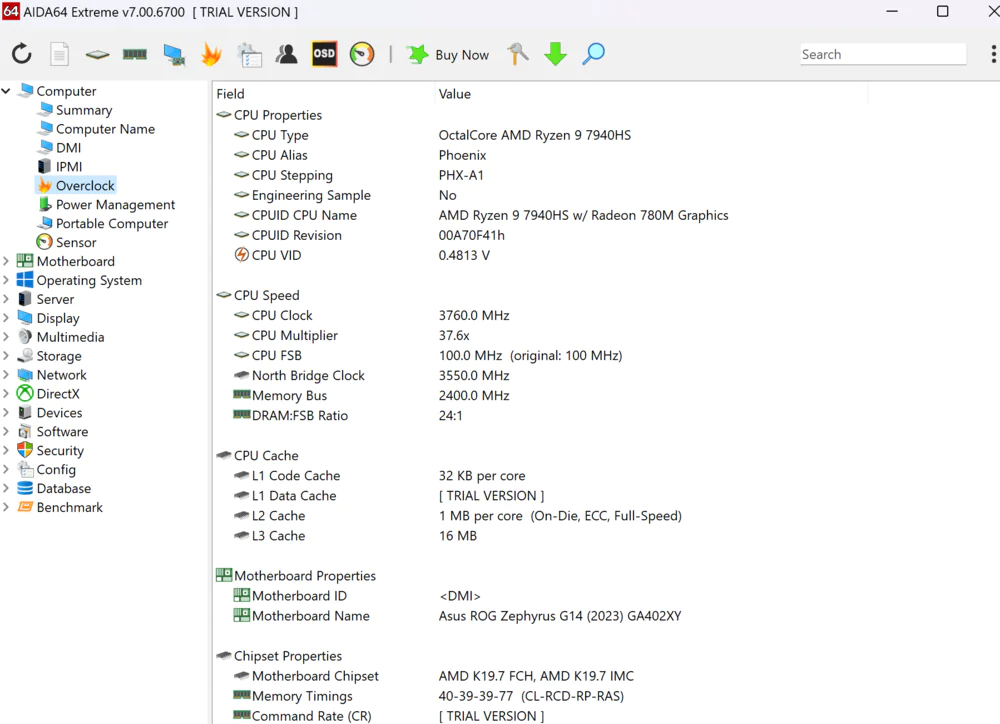Expand the Storage tree node

coord(6,356)
